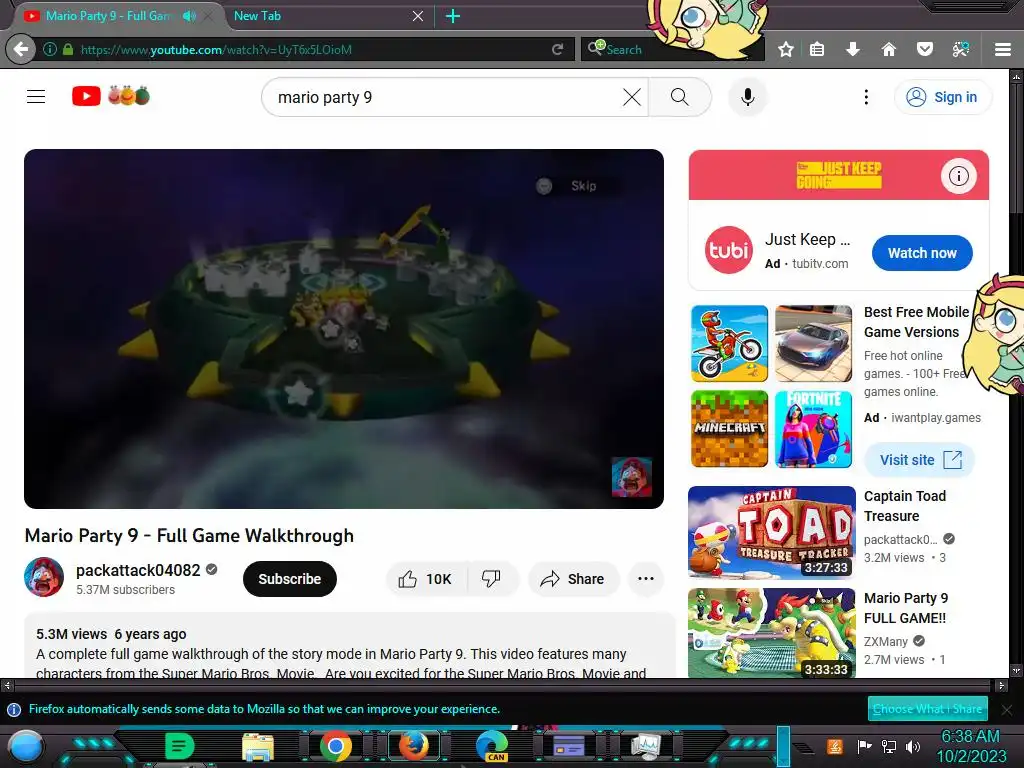This screenshot has height=768, width=1024.
Task: Open Firefox downloads arrow icon
Action: tap(852, 49)
